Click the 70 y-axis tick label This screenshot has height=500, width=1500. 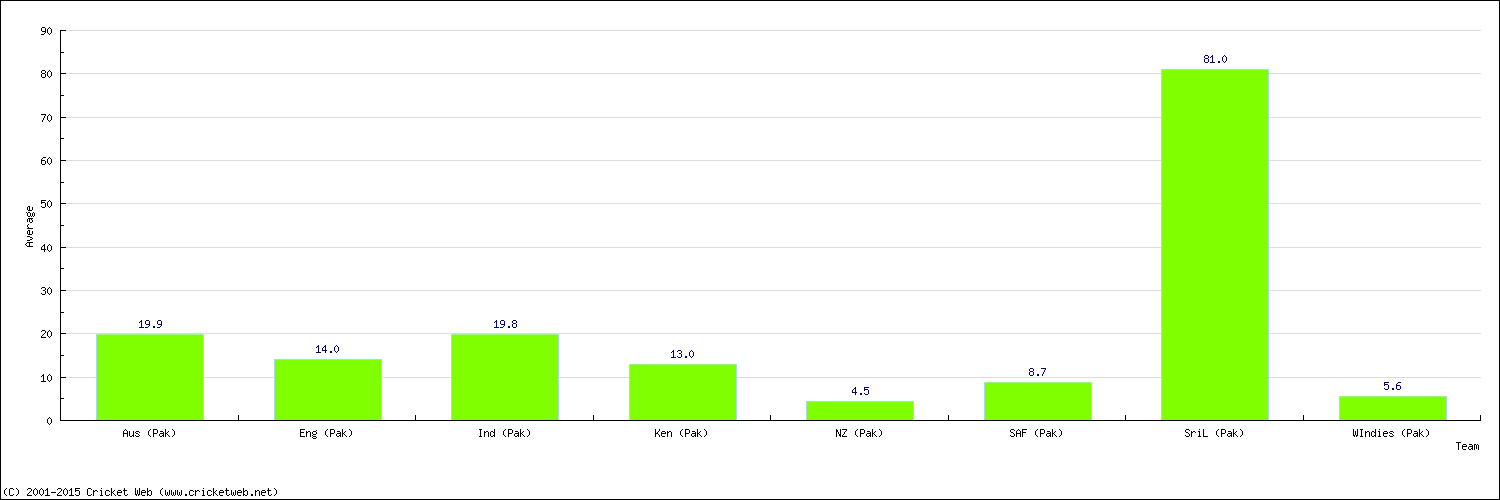[46, 117]
